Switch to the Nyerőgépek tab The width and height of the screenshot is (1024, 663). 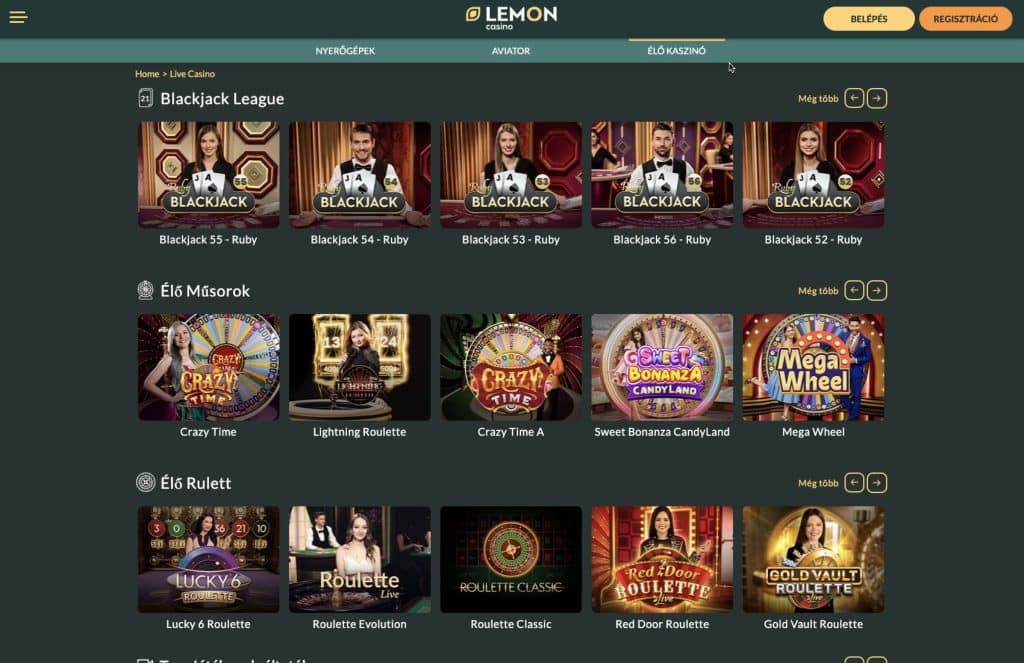coord(345,50)
